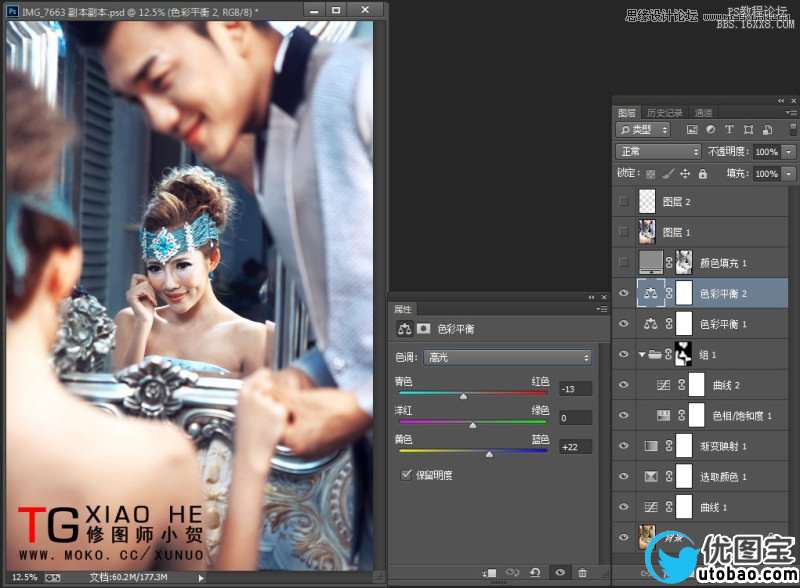Clip adjustment to layer below button
This screenshot has height=588, width=800.
(489, 573)
